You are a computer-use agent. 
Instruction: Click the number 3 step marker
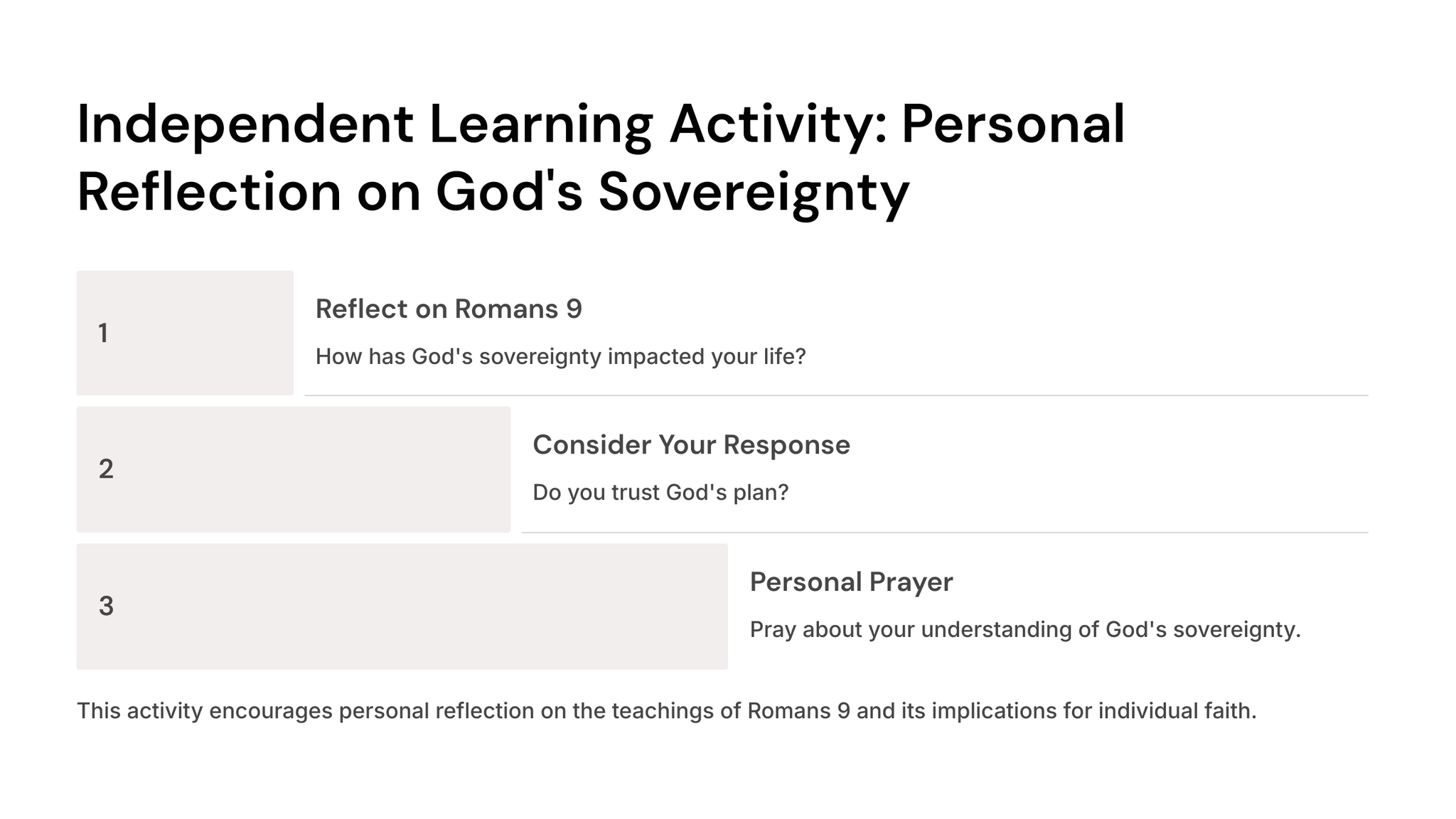click(106, 606)
